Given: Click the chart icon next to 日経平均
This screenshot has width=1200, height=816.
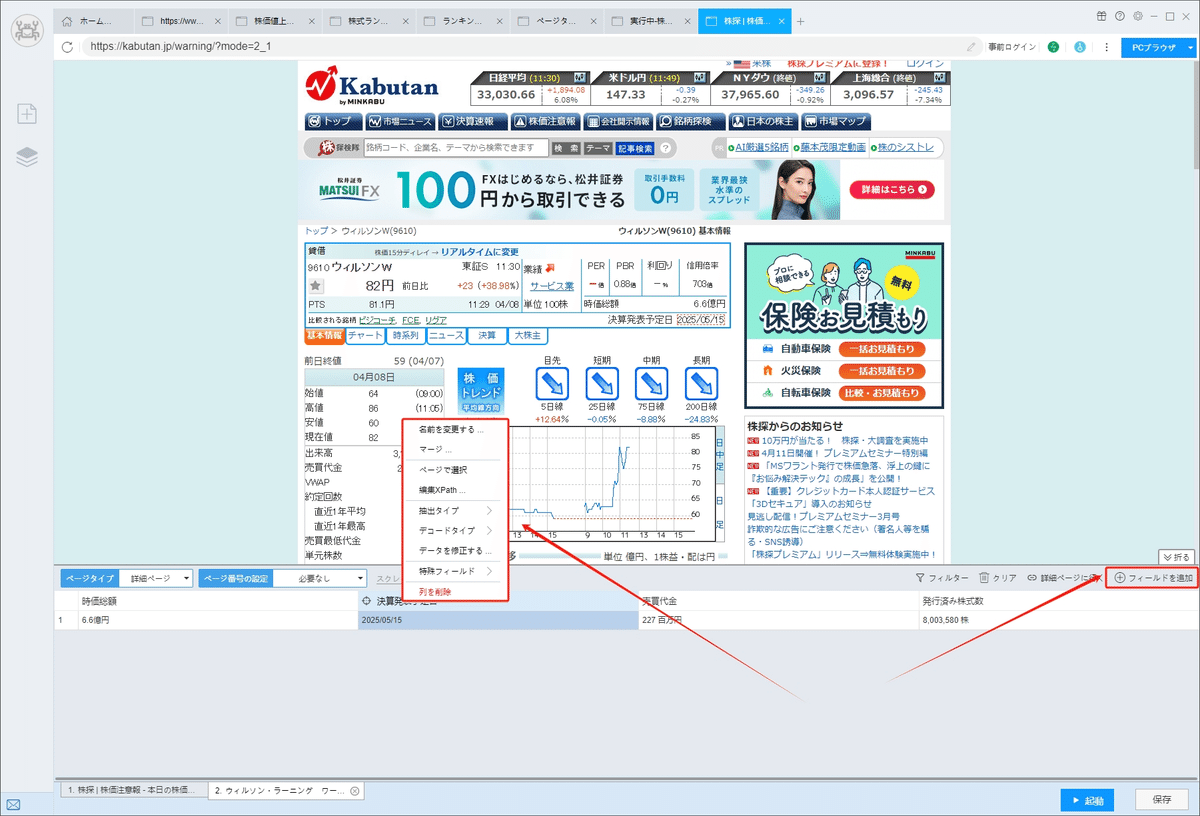Looking at the screenshot, I should tap(579, 77).
